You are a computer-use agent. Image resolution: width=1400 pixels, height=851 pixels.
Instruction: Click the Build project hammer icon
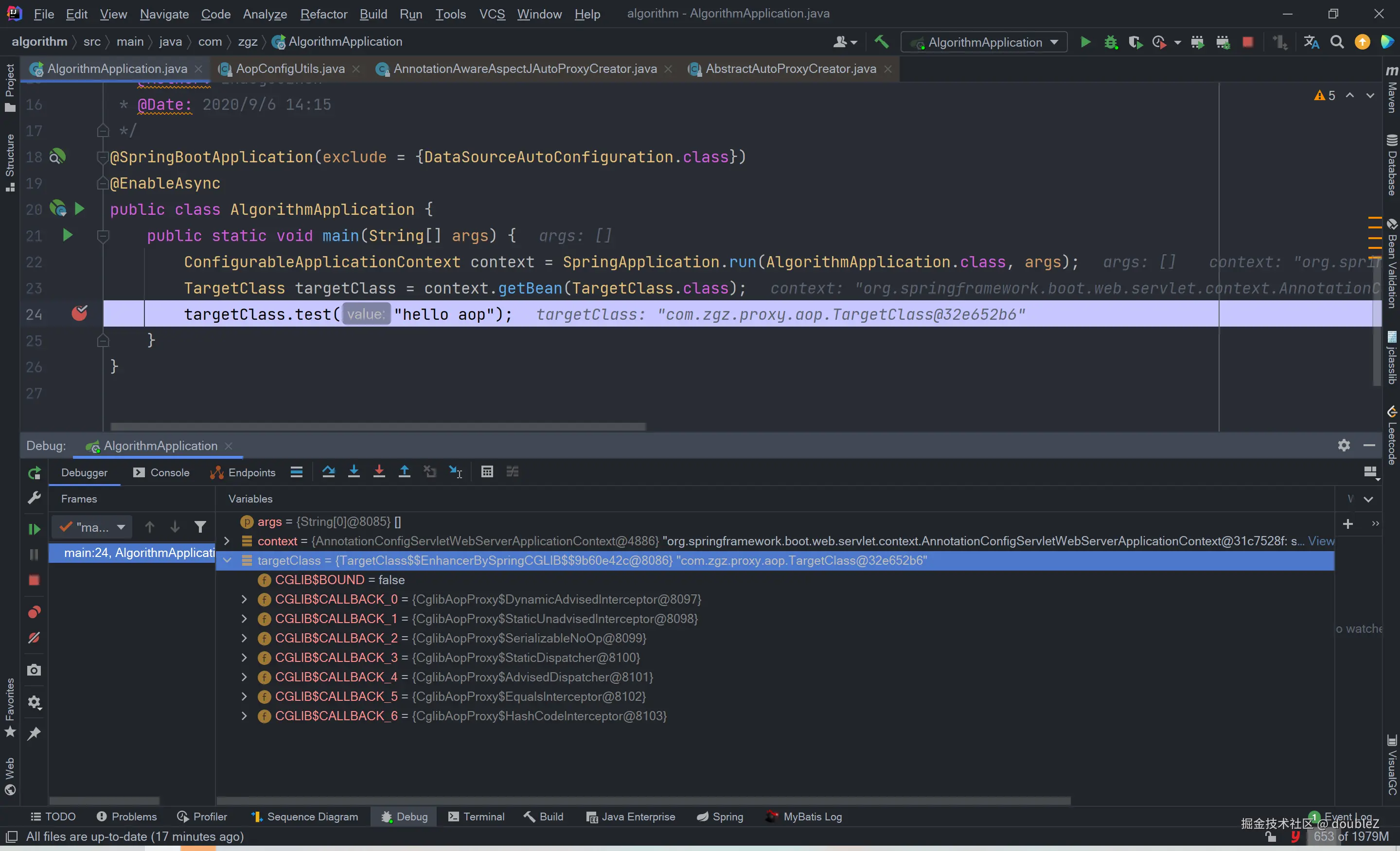point(881,42)
